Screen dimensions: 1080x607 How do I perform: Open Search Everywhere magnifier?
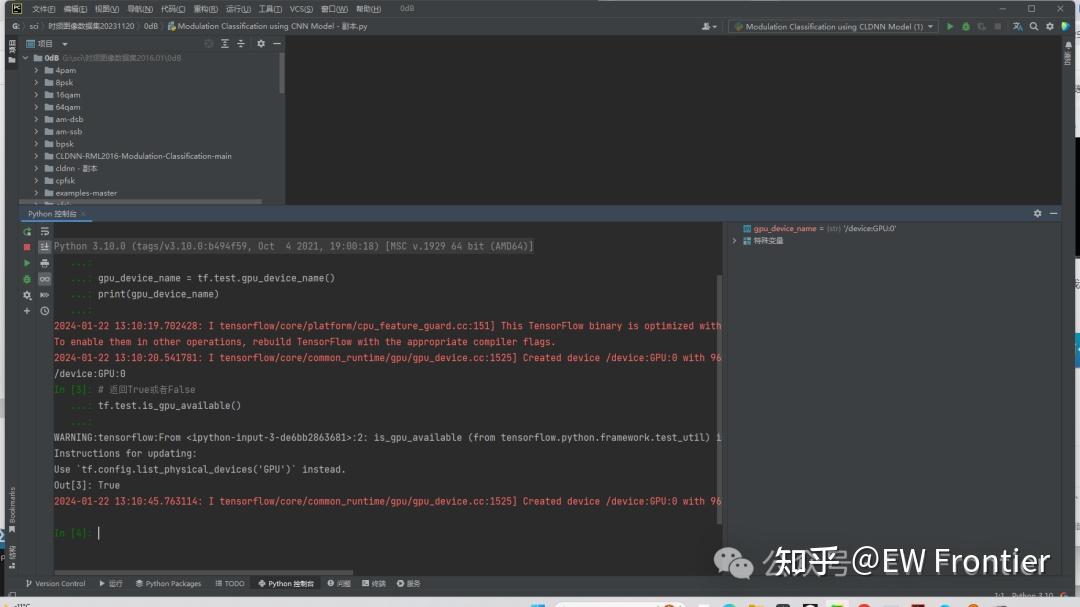tap(1033, 27)
